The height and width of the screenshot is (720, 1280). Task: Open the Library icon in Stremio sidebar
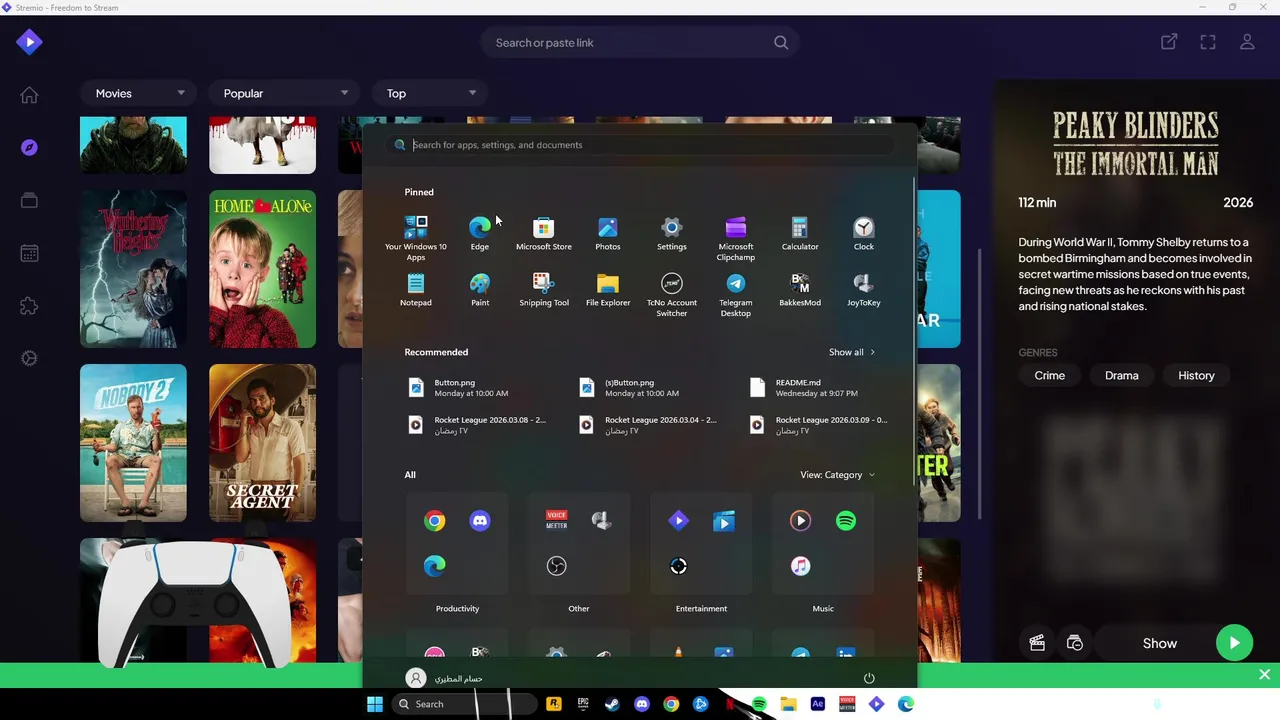[29, 201]
